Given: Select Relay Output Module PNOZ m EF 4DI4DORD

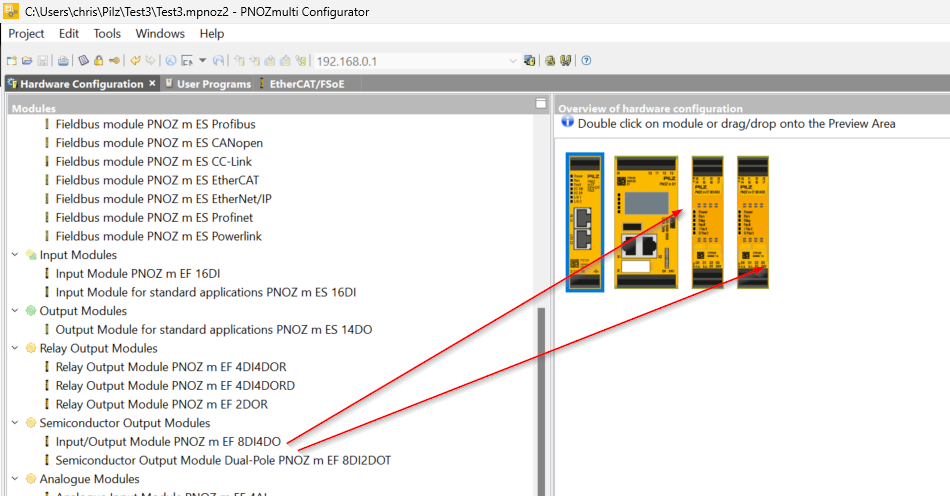Looking at the screenshot, I should coord(175,386).
